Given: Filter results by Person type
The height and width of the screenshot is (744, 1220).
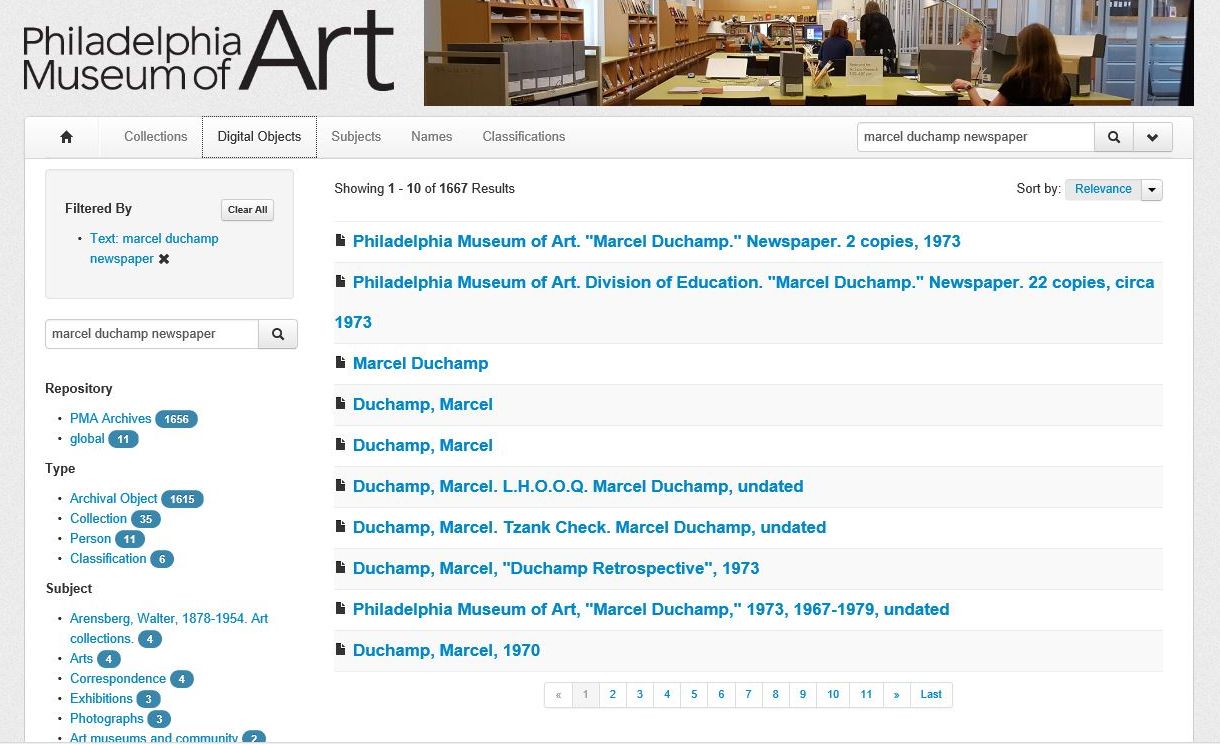Looking at the screenshot, I should coord(90,539).
